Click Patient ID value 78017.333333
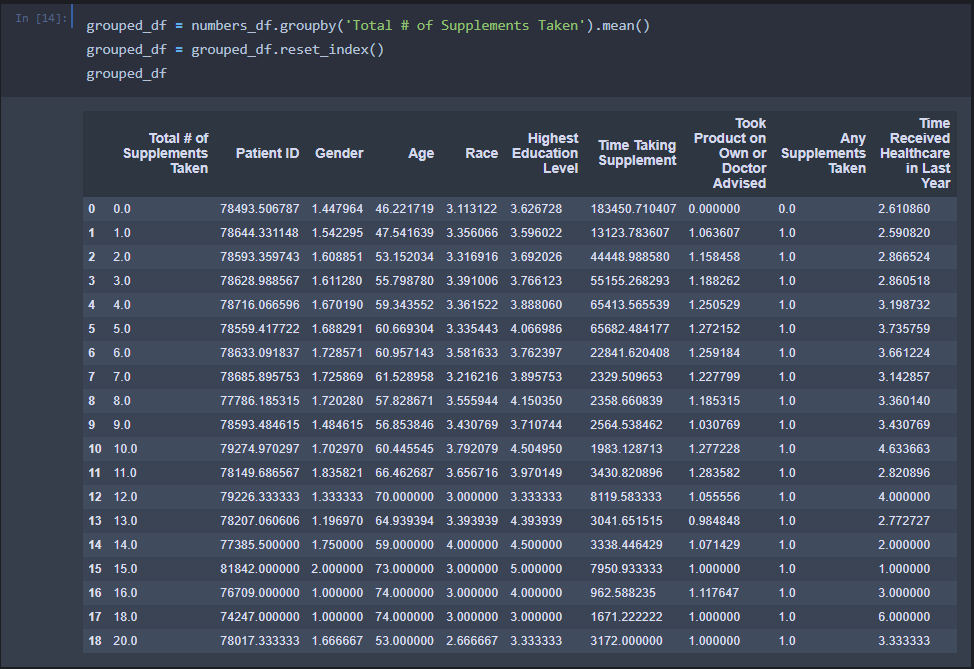The height and width of the screenshot is (669, 974). pos(260,641)
